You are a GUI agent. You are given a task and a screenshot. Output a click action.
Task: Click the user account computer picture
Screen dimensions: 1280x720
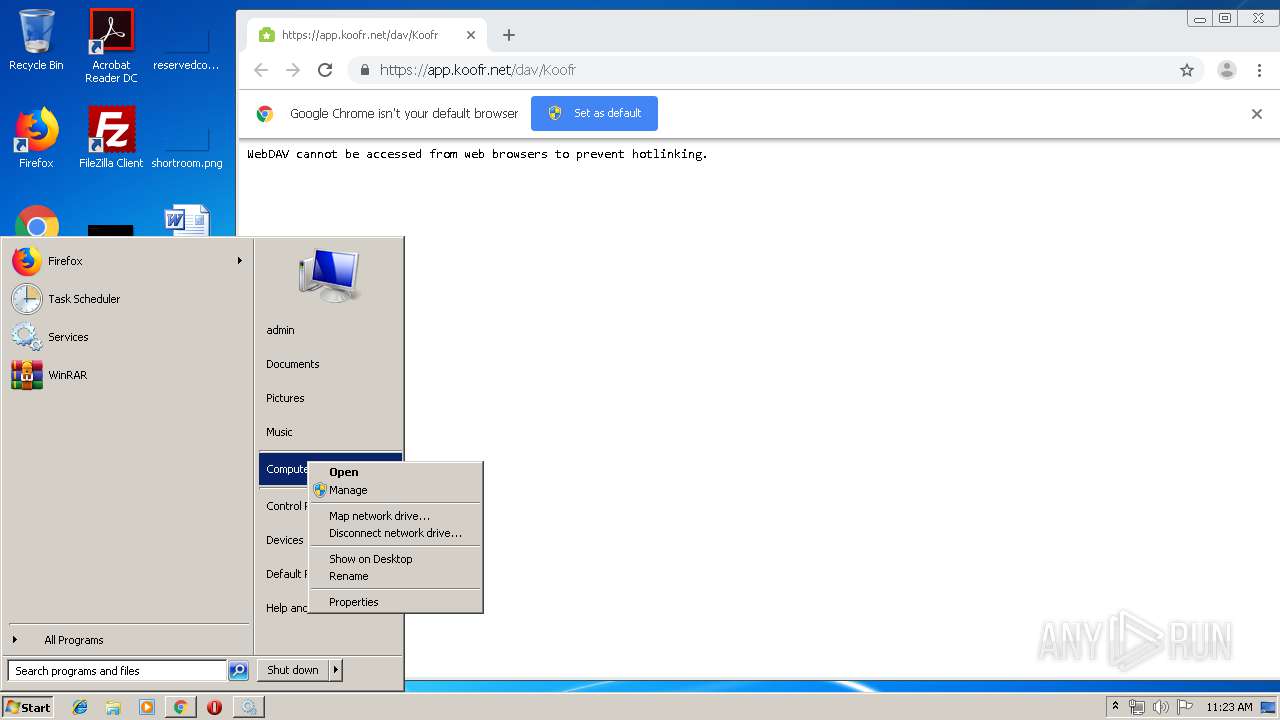point(328,274)
